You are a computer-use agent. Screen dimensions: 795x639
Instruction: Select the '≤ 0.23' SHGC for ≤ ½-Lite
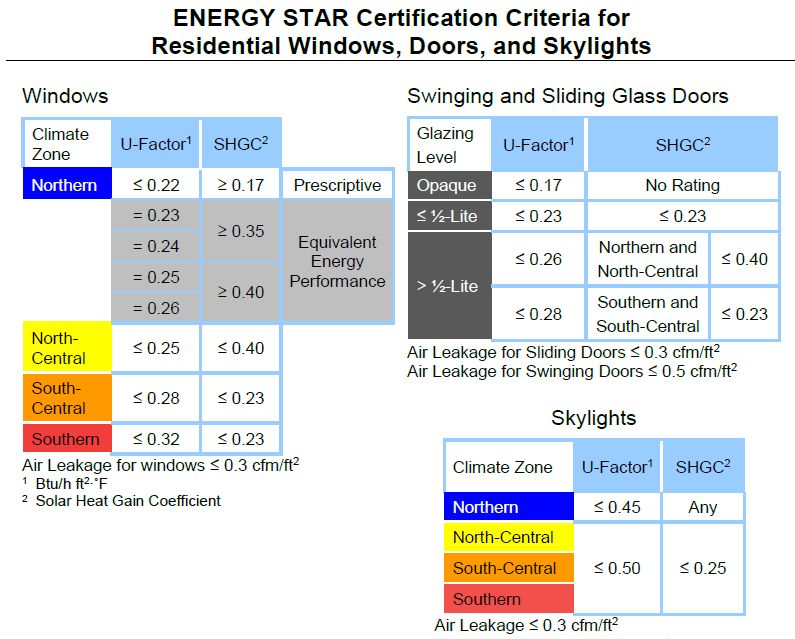tap(682, 216)
